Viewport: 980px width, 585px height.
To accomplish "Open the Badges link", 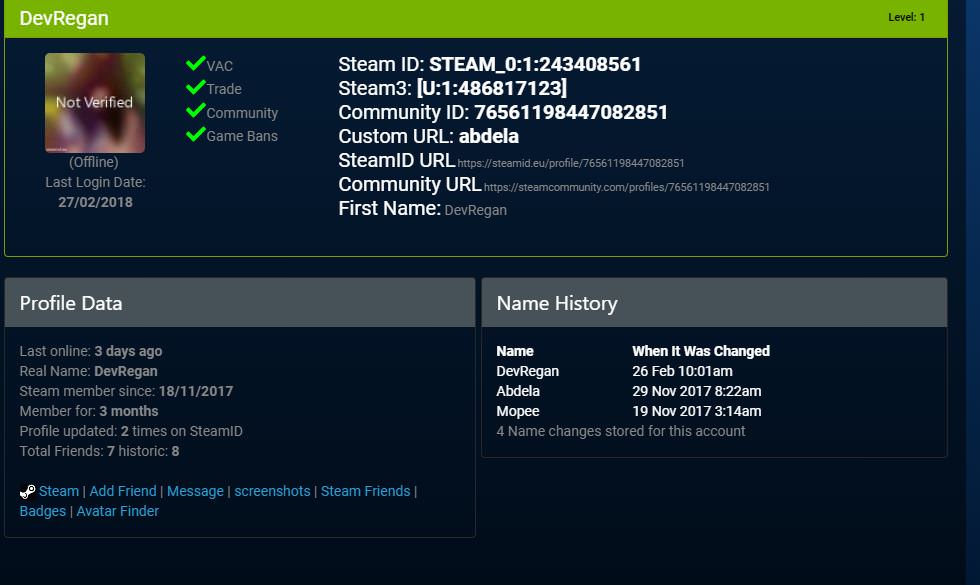I will tap(42, 511).
